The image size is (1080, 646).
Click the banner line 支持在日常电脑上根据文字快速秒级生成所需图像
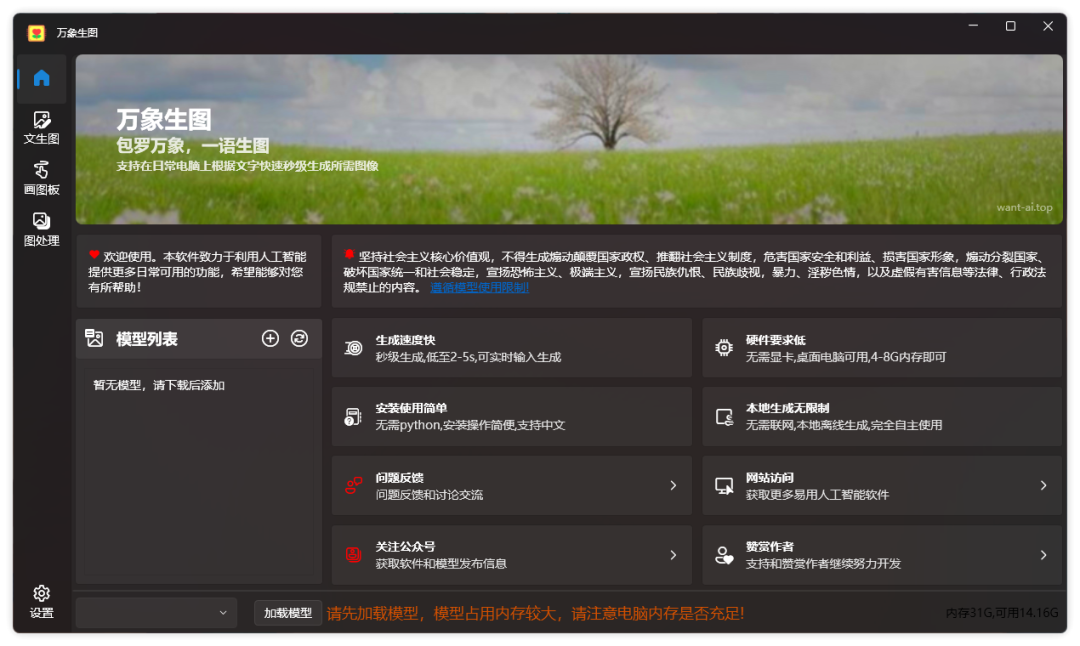pyautogui.click(x=247, y=166)
